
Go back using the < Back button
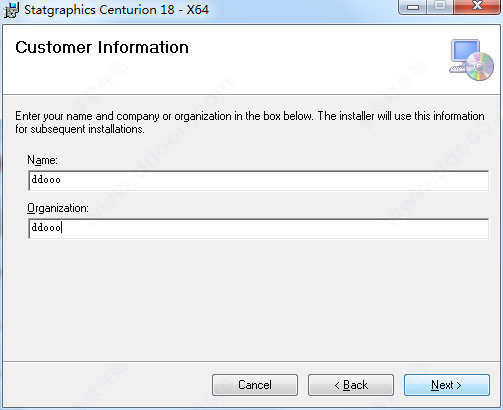point(351,385)
